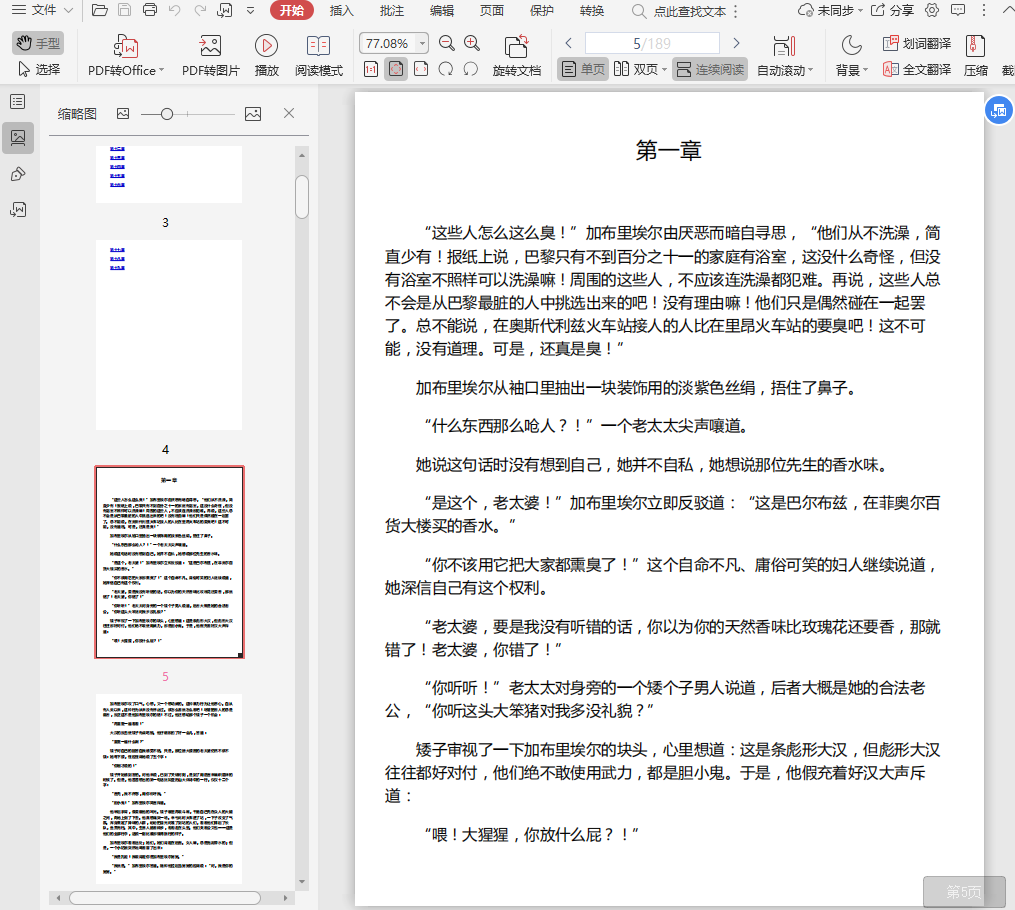Click the rotate counterclockwise icon
Viewport: 1015px width, 910px height.
point(471,69)
